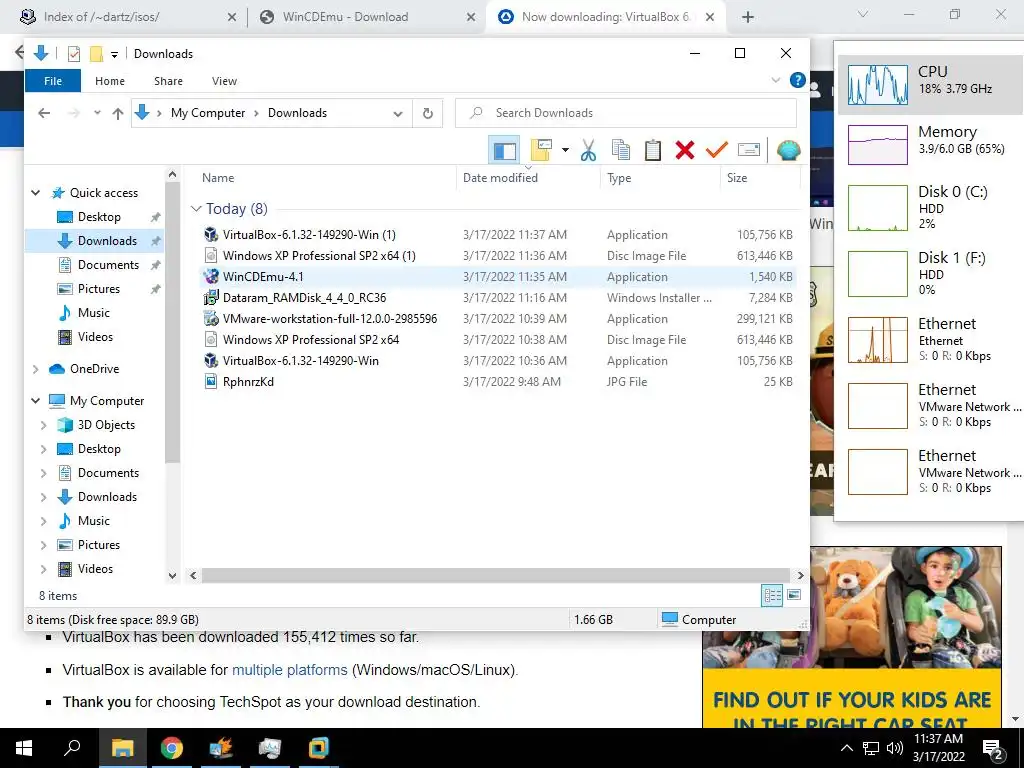Go up one folder level arrow
The width and height of the screenshot is (1024, 768).
pyautogui.click(x=118, y=114)
